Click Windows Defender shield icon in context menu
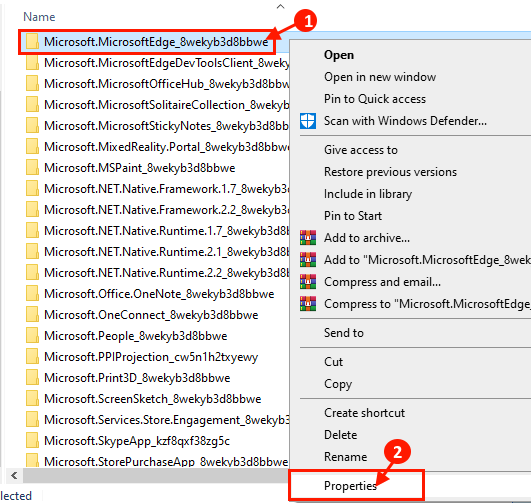531x503 pixels. click(x=308, y=121)
